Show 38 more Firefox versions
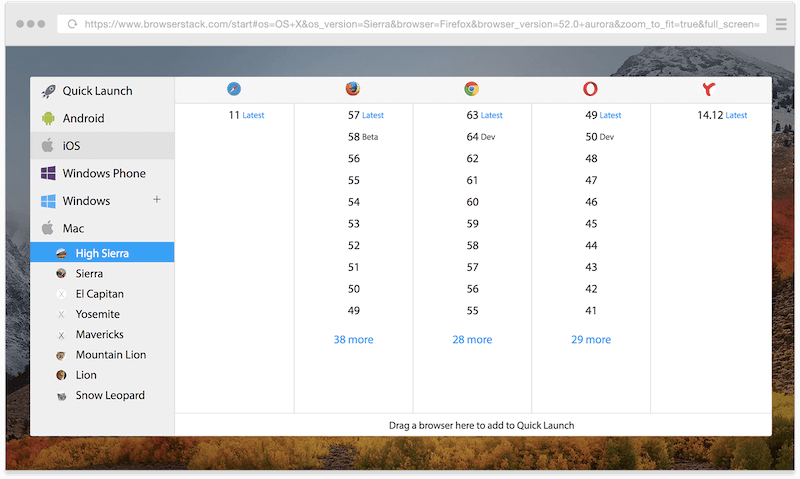 pyautogui.click(x=354, y=340)
